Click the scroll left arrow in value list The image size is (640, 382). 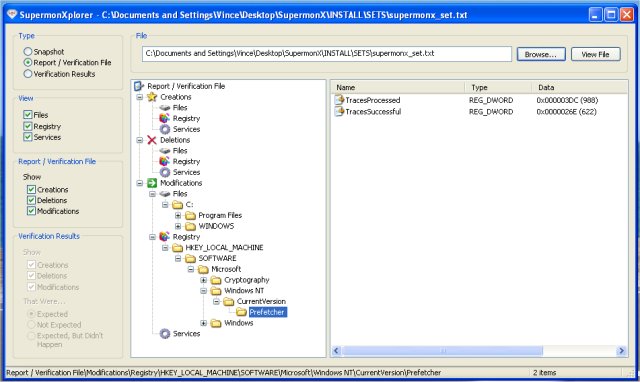336,351
